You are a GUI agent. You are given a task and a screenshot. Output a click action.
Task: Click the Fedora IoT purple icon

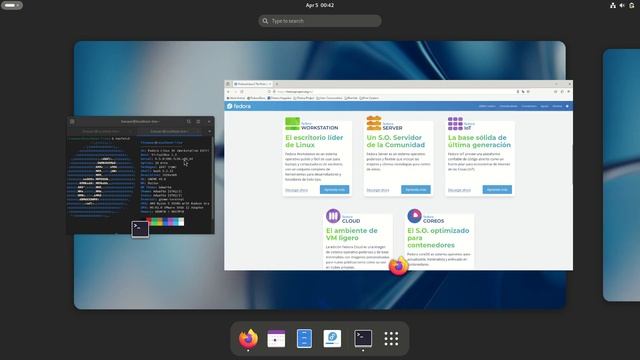click(455, 124)
